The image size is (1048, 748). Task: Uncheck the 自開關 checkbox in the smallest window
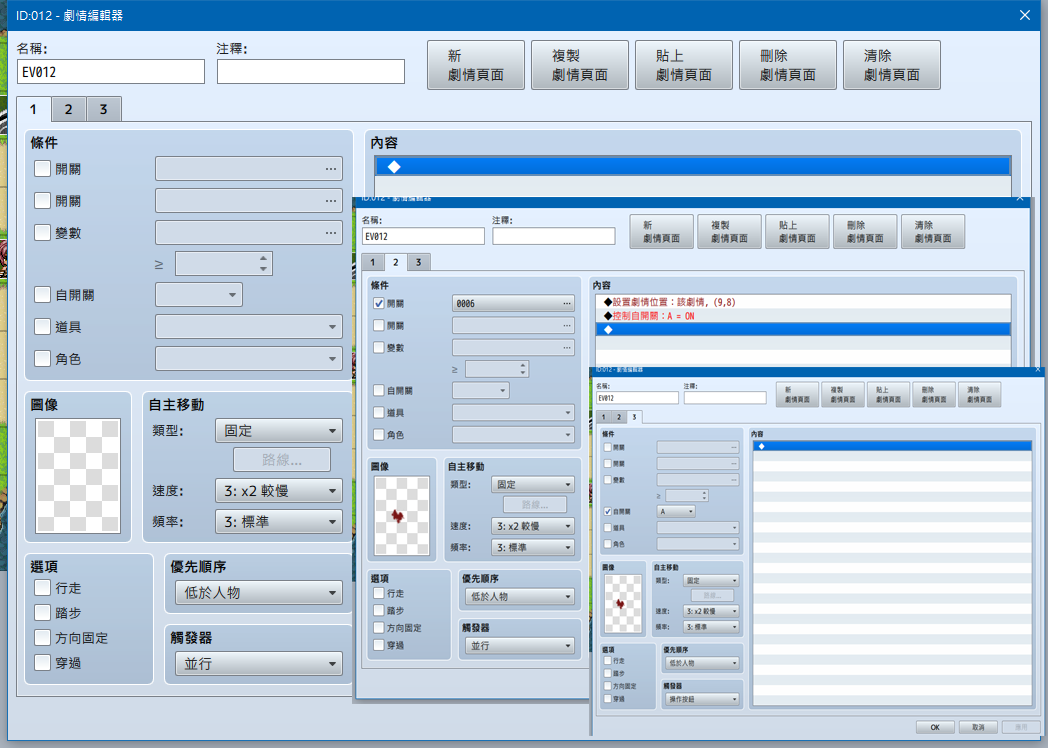[x=608, y=511]
